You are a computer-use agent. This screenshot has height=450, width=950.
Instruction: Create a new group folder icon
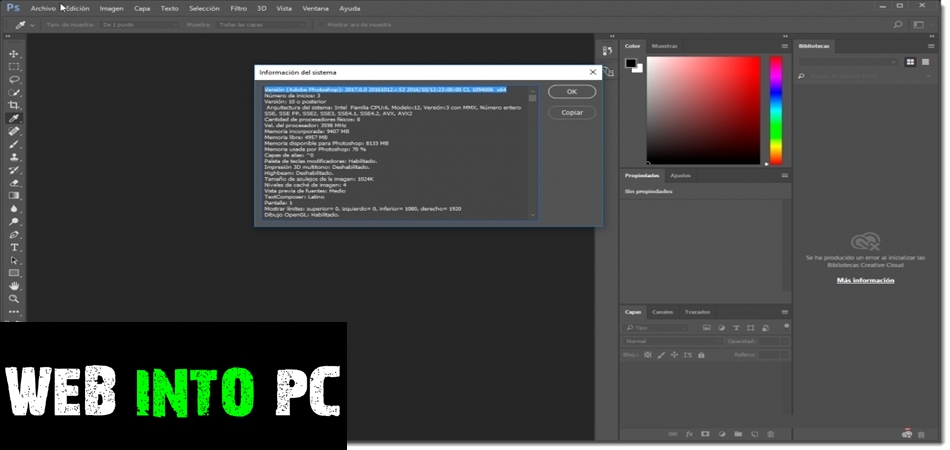738,434
